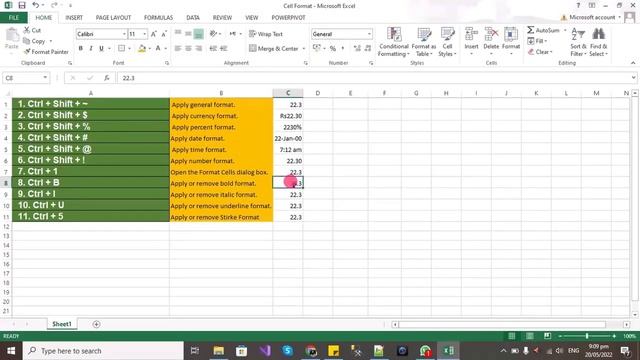Screen dimensions: 640x360
Task: Open the font size dropdown
Action: 144,34
